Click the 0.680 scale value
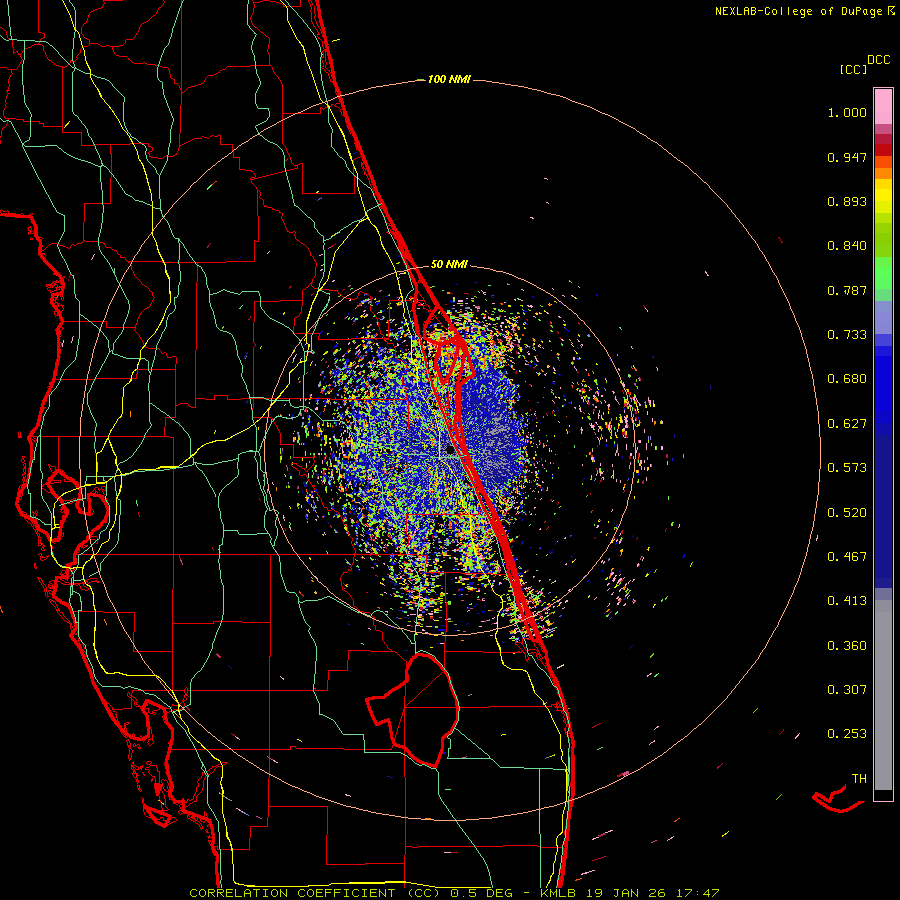Image resolution: width=900 pixels, height=900 pixels. [847, 379]
